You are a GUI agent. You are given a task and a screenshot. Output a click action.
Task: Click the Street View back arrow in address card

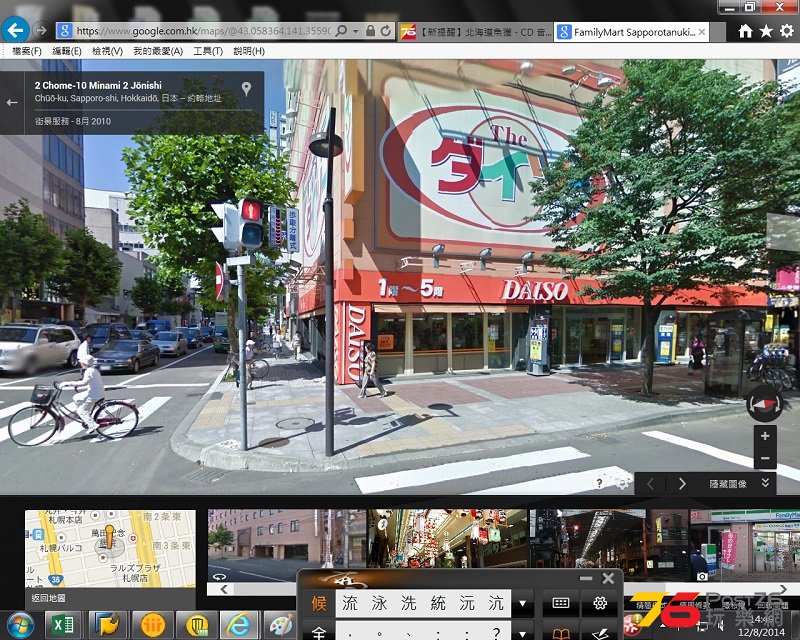tap(12, 103)
